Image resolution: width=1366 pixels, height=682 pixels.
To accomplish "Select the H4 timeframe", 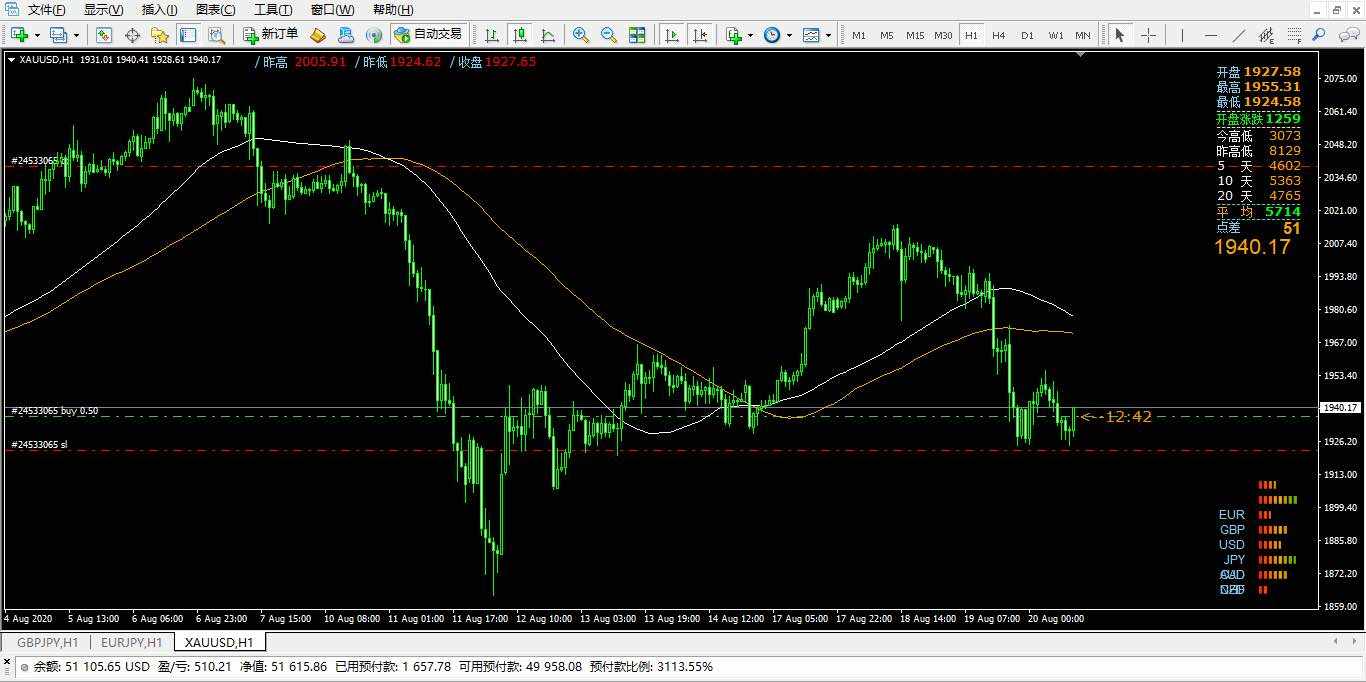I will [x=998, y=35].
